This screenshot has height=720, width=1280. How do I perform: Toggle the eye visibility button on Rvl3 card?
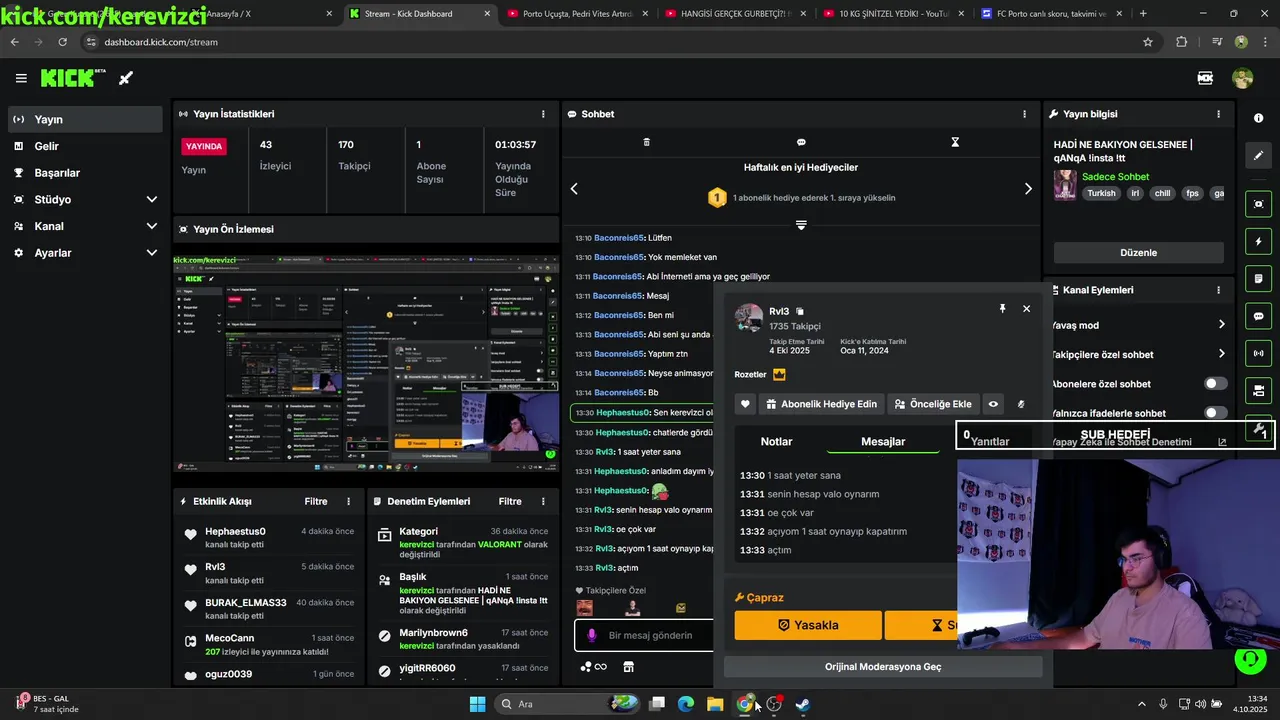[993, 404]
